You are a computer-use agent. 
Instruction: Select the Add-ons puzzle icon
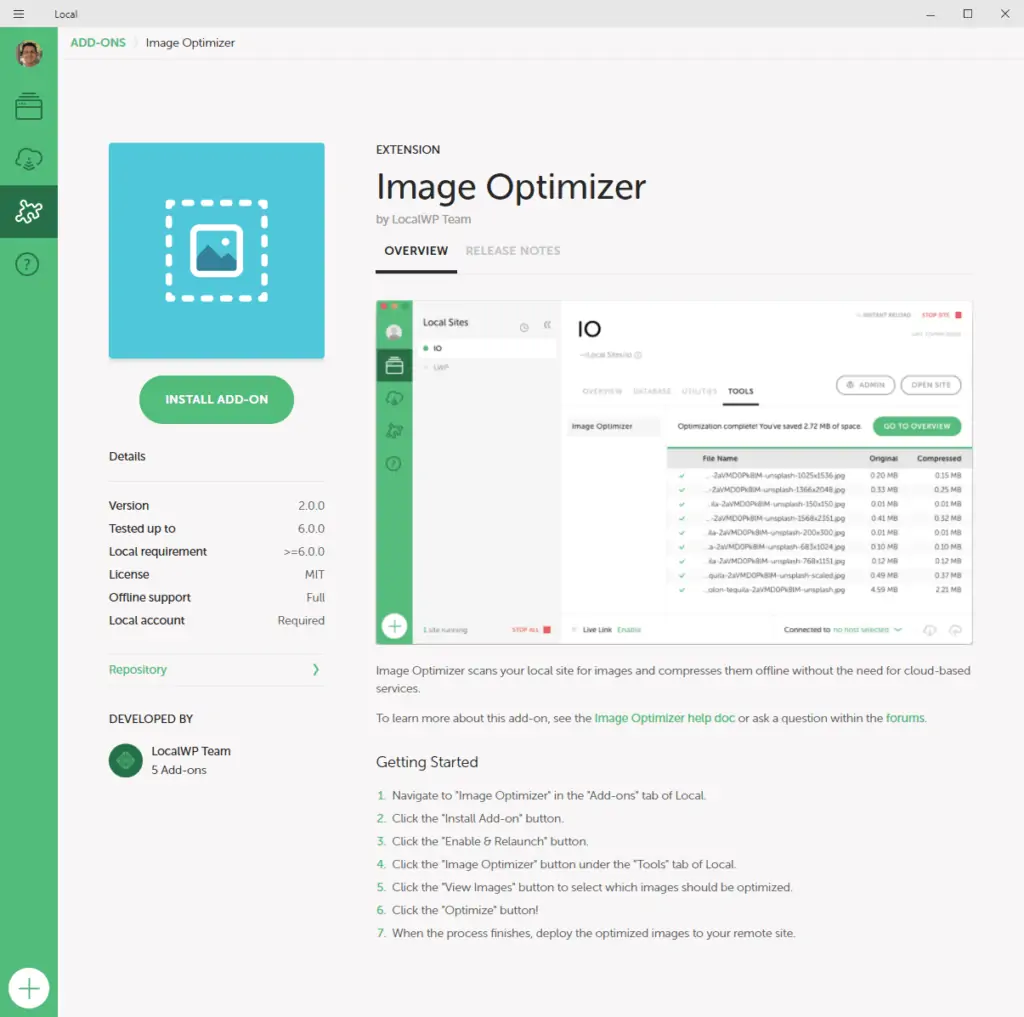coord(29,212)
